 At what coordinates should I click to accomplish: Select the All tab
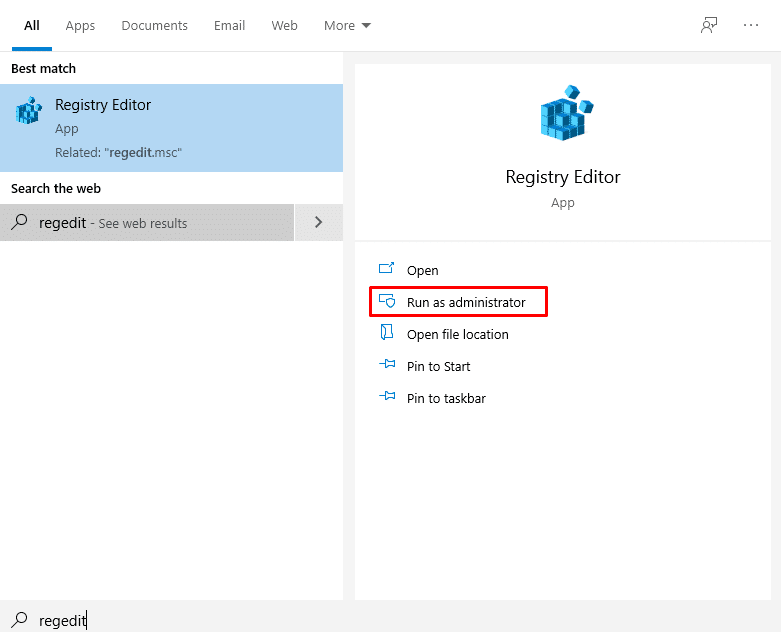point(32,26)
